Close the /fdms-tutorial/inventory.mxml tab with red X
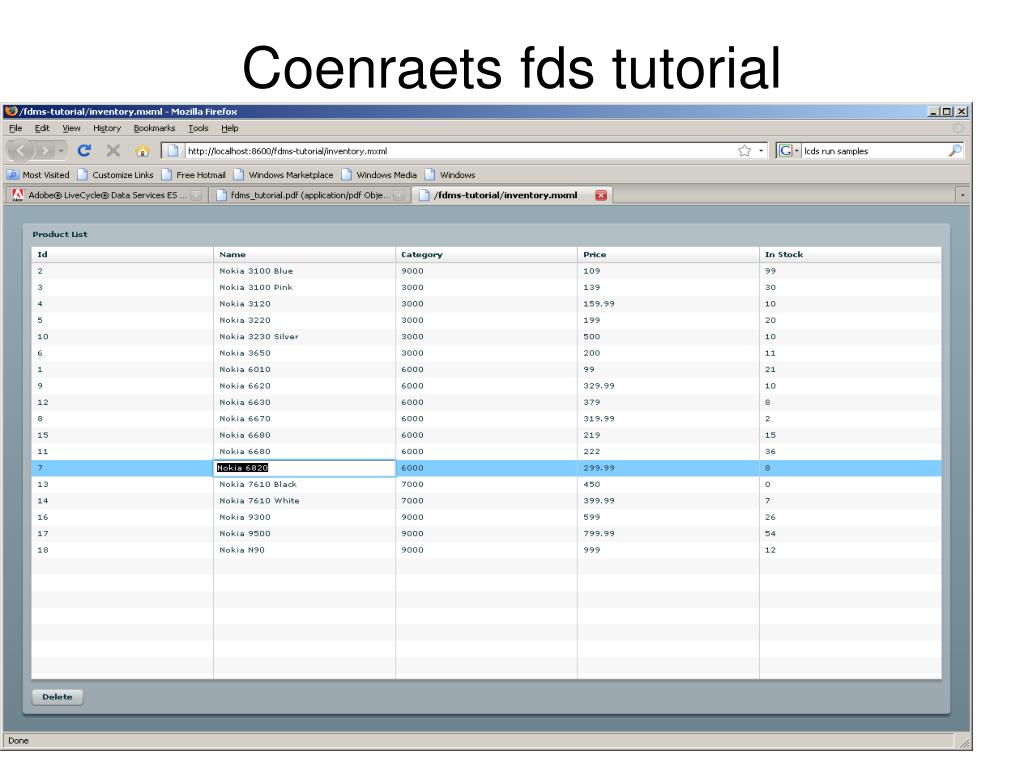This screenshot has height=768, width=1024. [601, 195]
